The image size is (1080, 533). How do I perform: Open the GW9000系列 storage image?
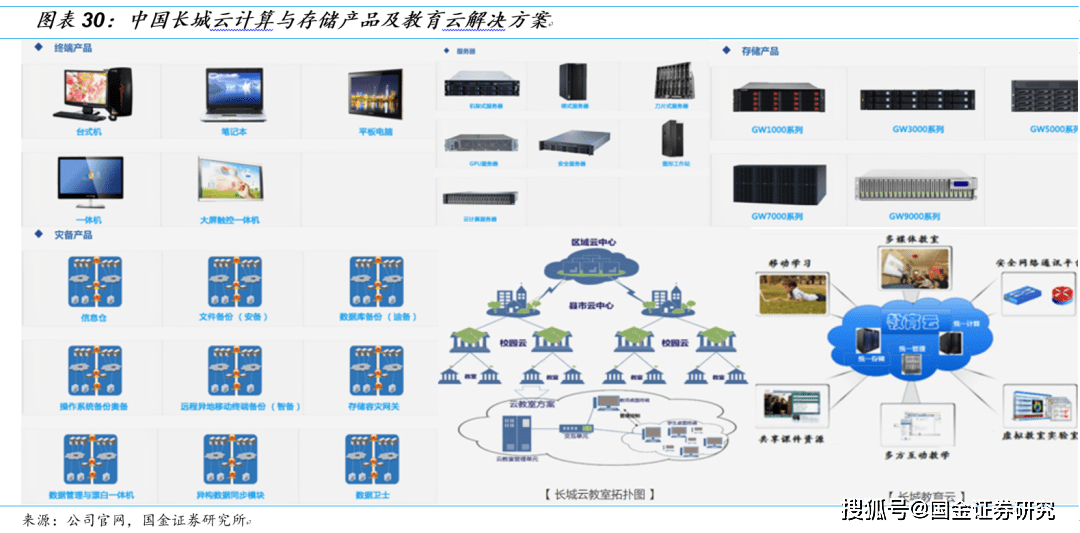point(915,185)
